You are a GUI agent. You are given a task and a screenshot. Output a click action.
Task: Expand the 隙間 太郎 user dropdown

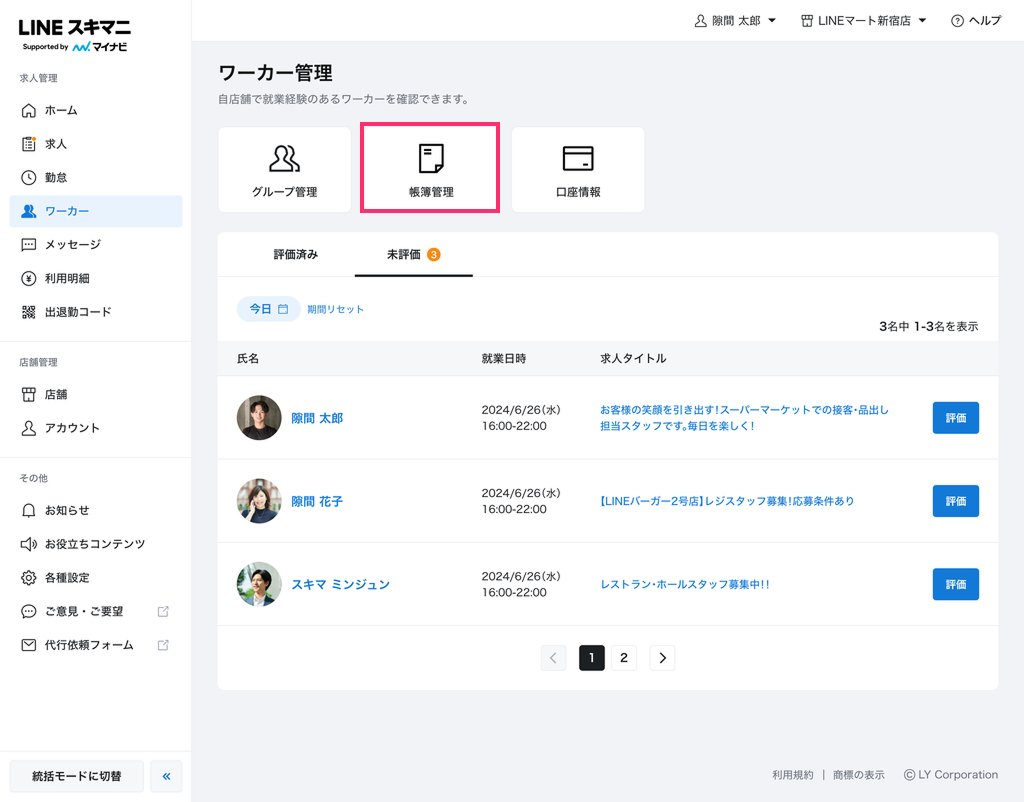coord(735,21)
